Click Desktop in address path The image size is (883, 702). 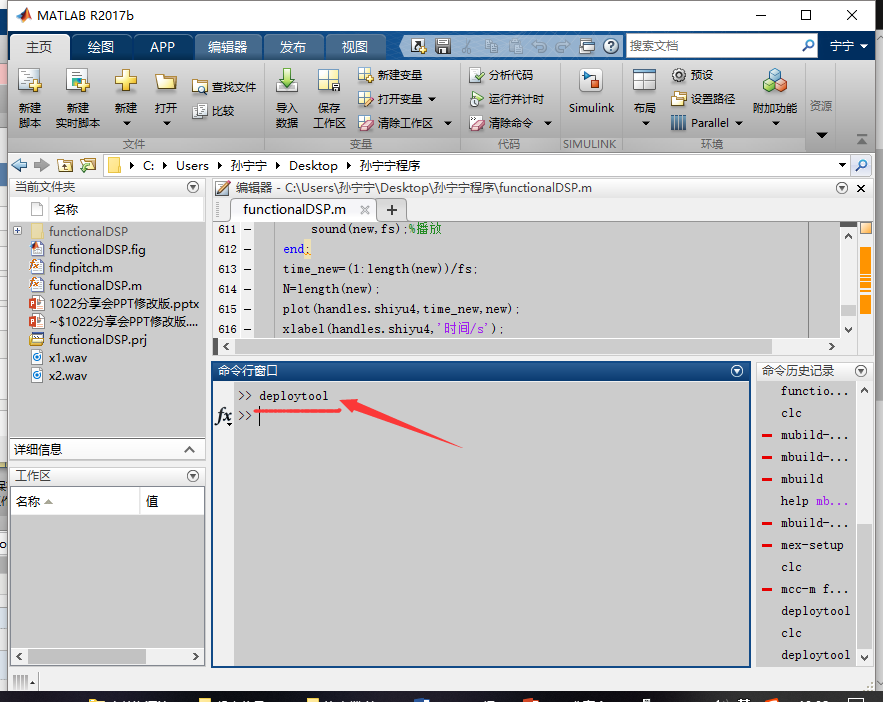pos(313,166)
